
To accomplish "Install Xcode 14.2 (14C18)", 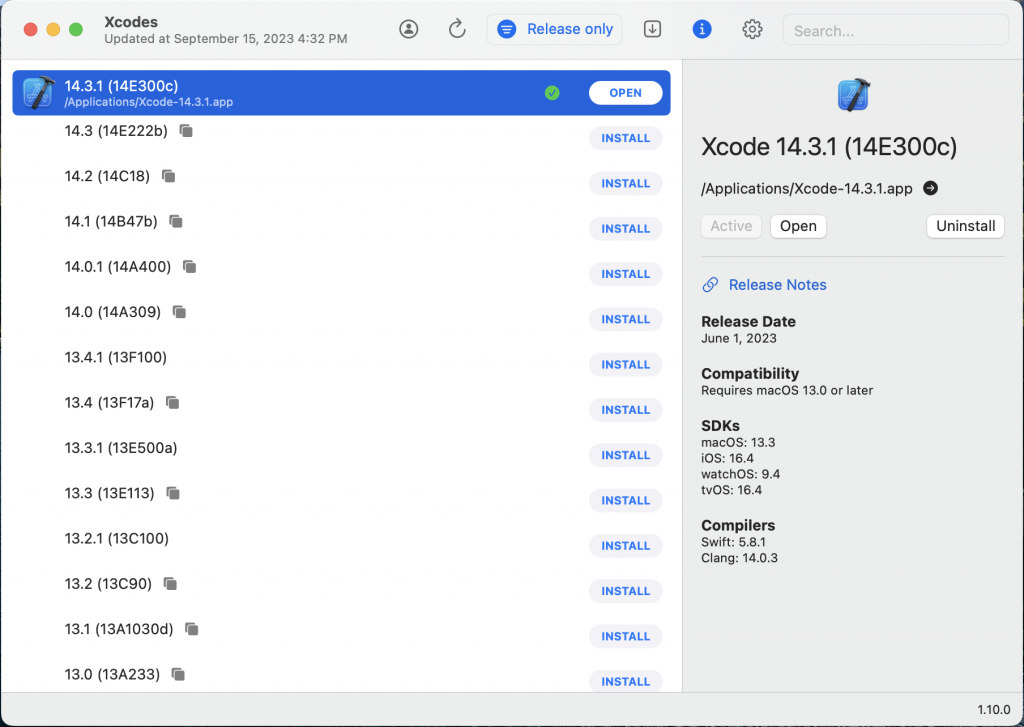I will point(626,184).
